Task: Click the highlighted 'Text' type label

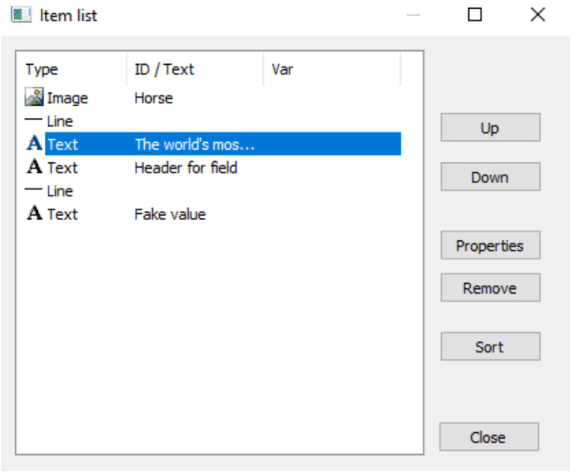Action: click(x=63, y=145)
